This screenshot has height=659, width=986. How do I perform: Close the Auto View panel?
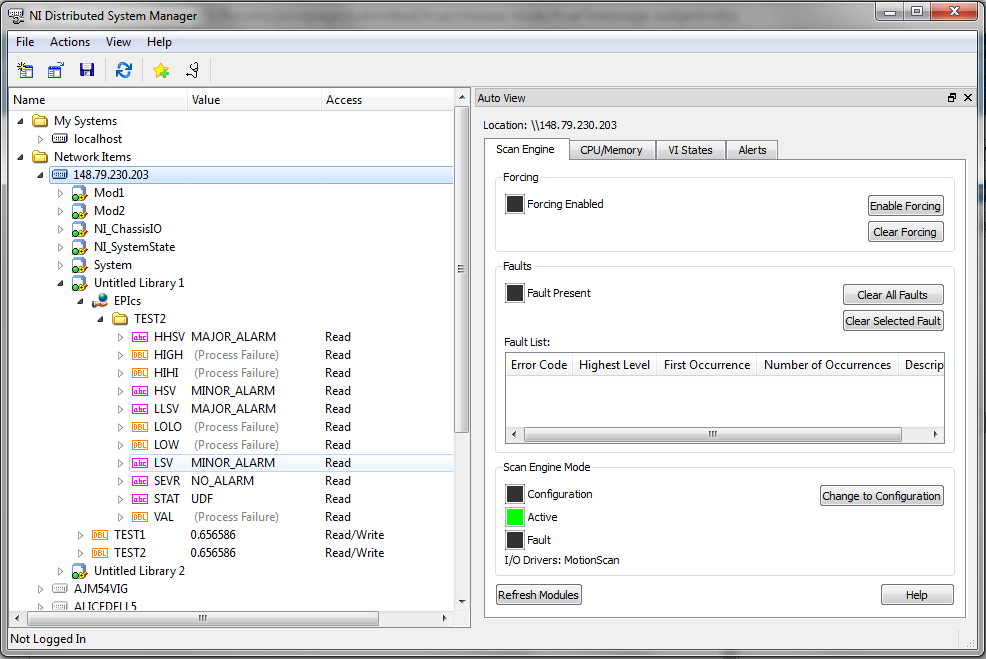click(x=968, y=97)
